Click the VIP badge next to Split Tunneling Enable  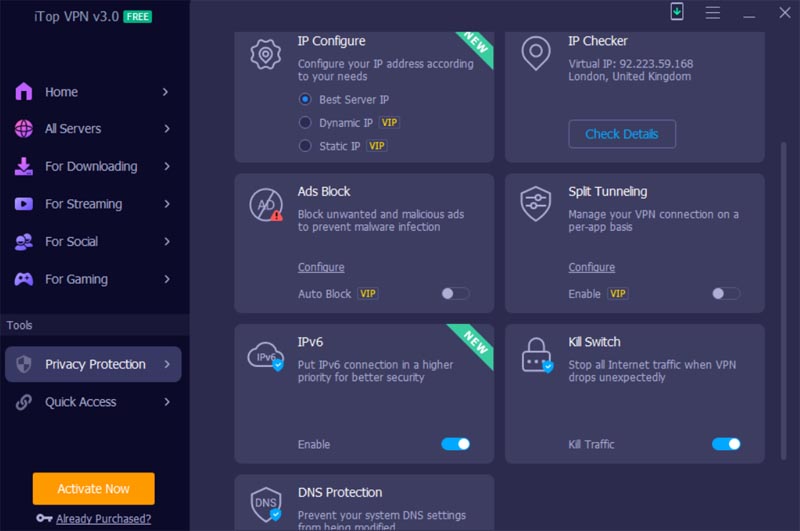[x=618, y=294]
